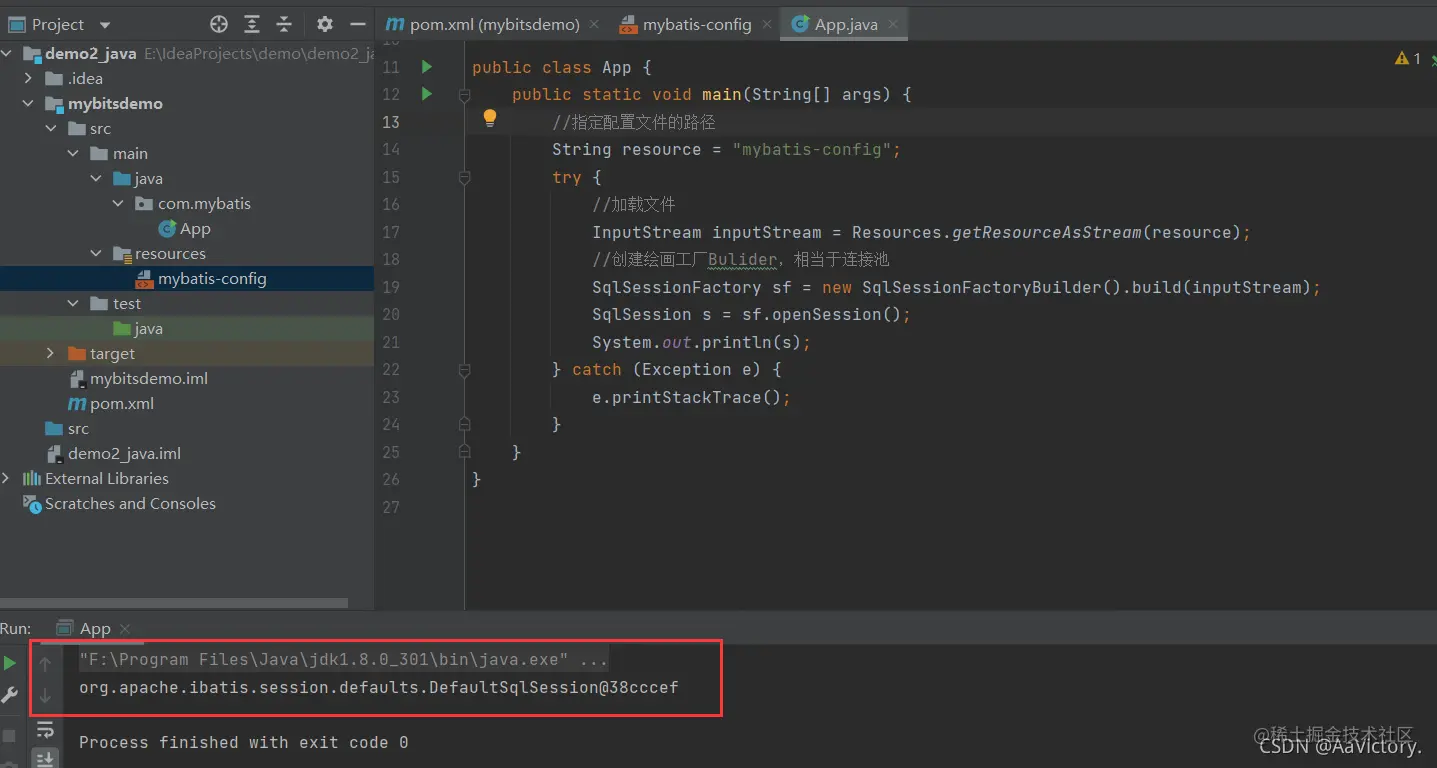The image size is (1437, 768).
Task: Click the fold marker at catch line 22
Action: coord(464,370)
